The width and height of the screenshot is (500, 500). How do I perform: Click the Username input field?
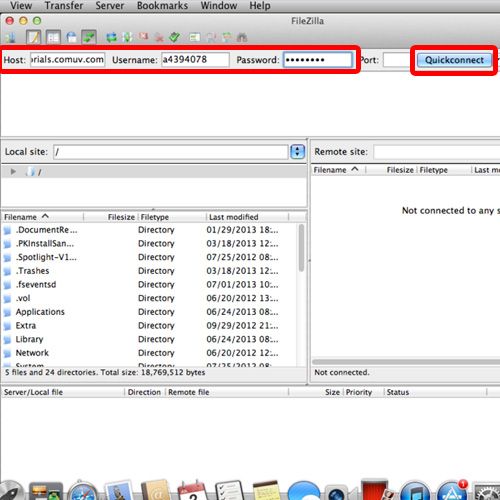[195, 60]
